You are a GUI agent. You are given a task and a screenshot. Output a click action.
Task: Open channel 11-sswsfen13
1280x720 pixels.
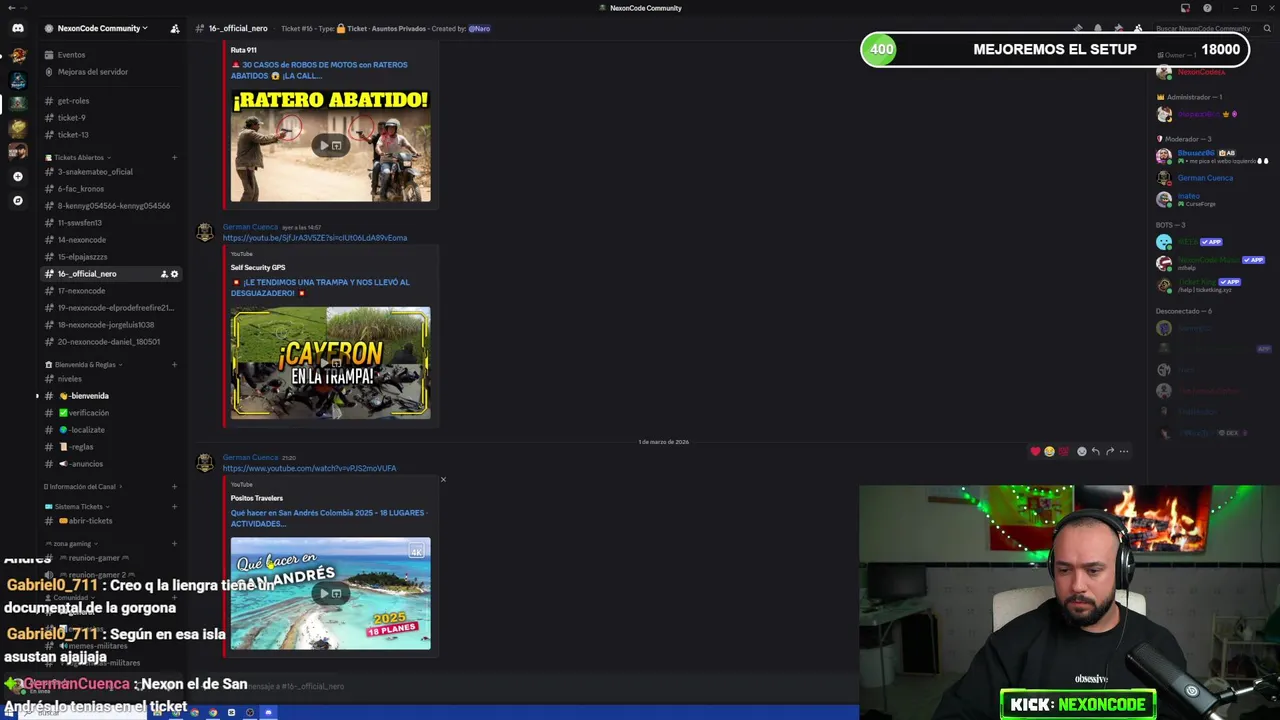tap(79, 223)
